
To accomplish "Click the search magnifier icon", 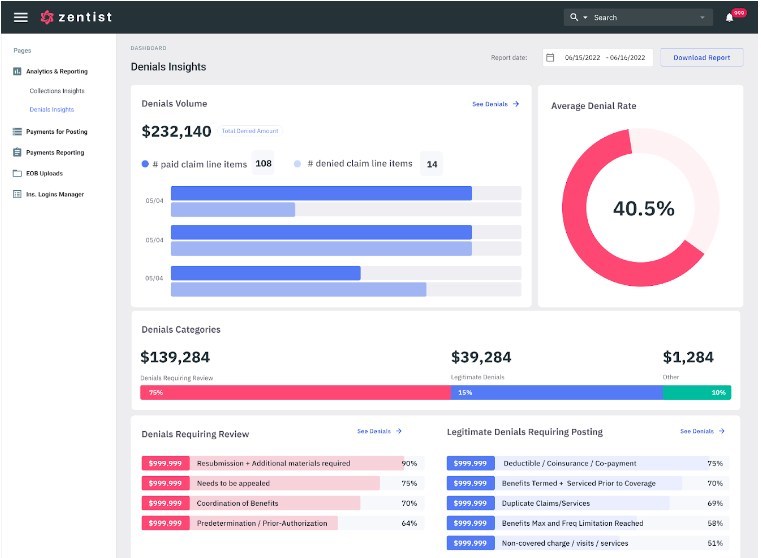I will coord(574,17).
